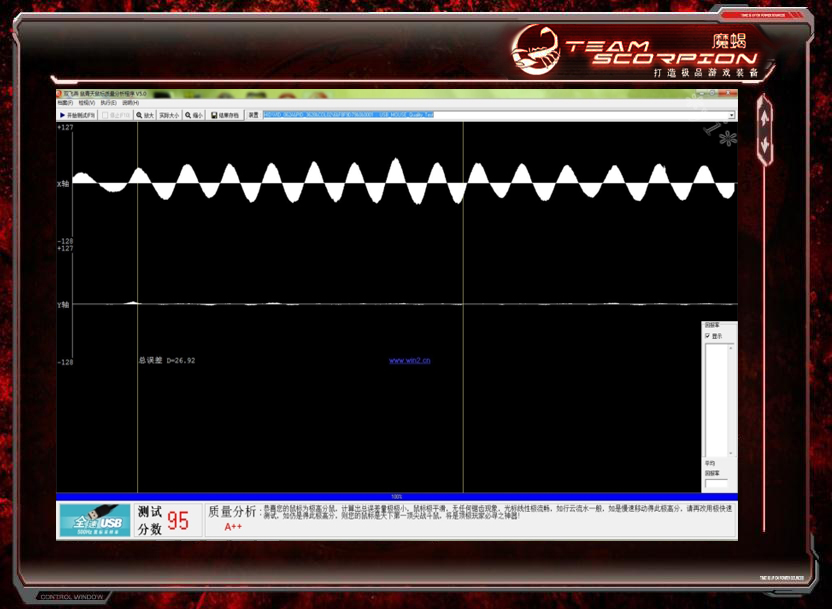The height and width of the screenshot is (609, 832).
Task: Open the first menu 档案(F)
Action: (x=65, y=103)
